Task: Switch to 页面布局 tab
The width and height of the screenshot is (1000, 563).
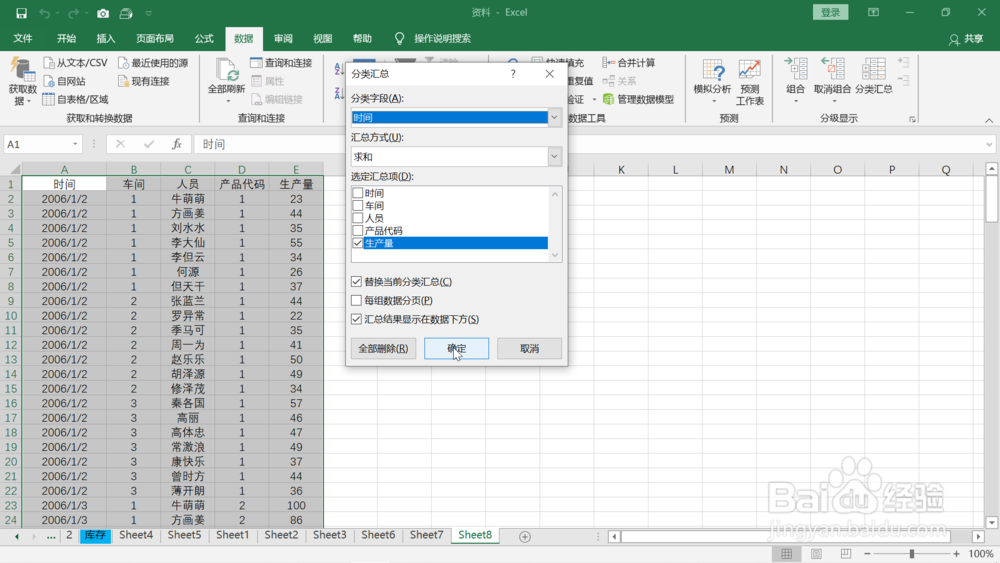Action: 155,38
